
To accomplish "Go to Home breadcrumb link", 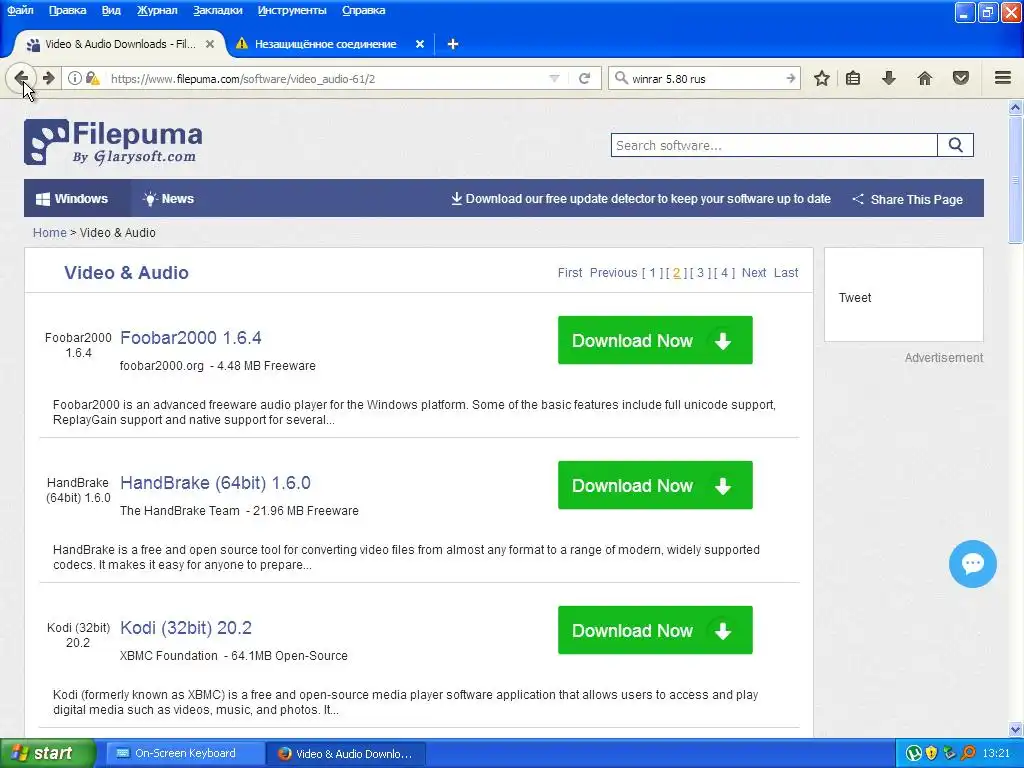I will pos(50,232).
